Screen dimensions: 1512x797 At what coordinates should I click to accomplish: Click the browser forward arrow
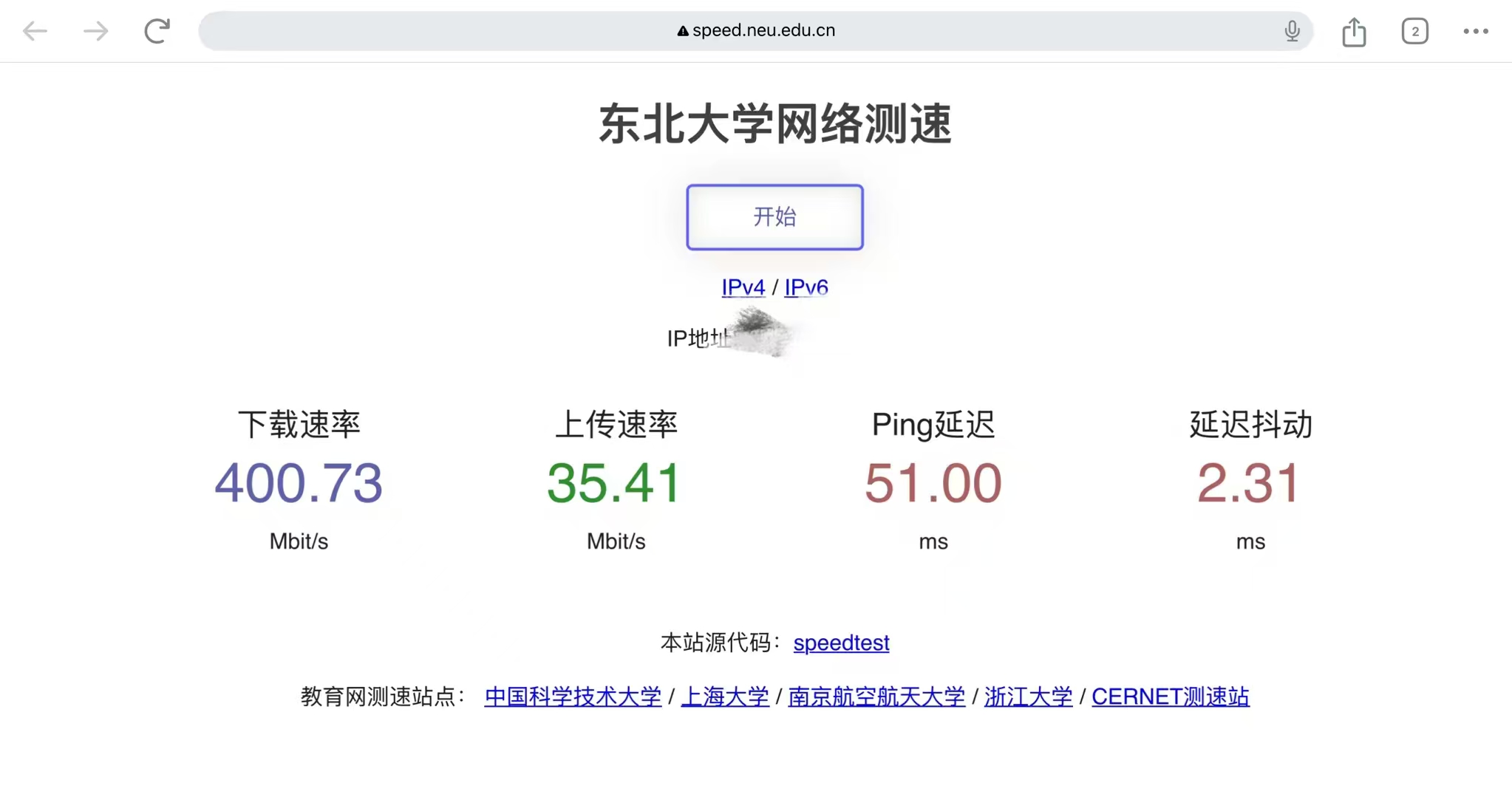click(x=95, y=31)
